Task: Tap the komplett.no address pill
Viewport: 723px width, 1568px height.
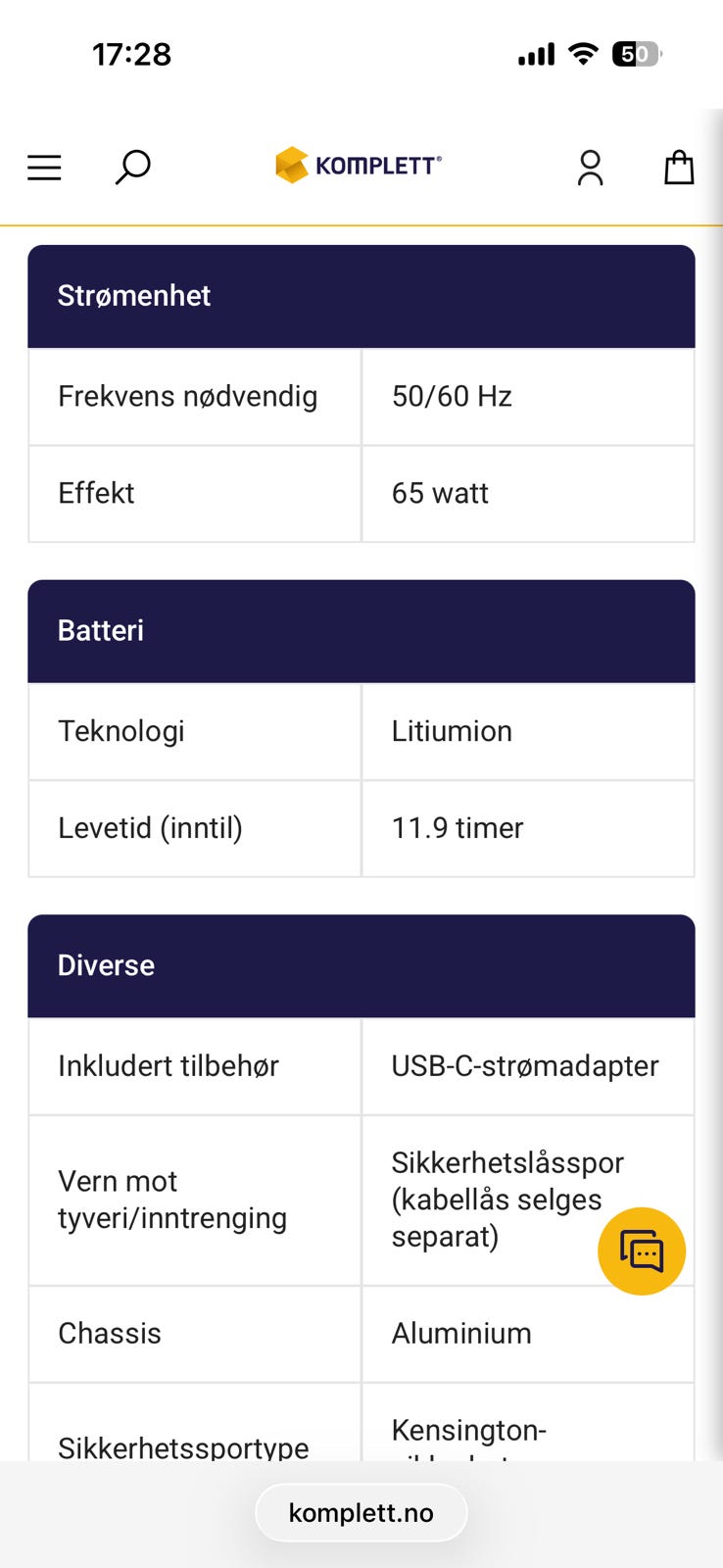Action: 361,1513
